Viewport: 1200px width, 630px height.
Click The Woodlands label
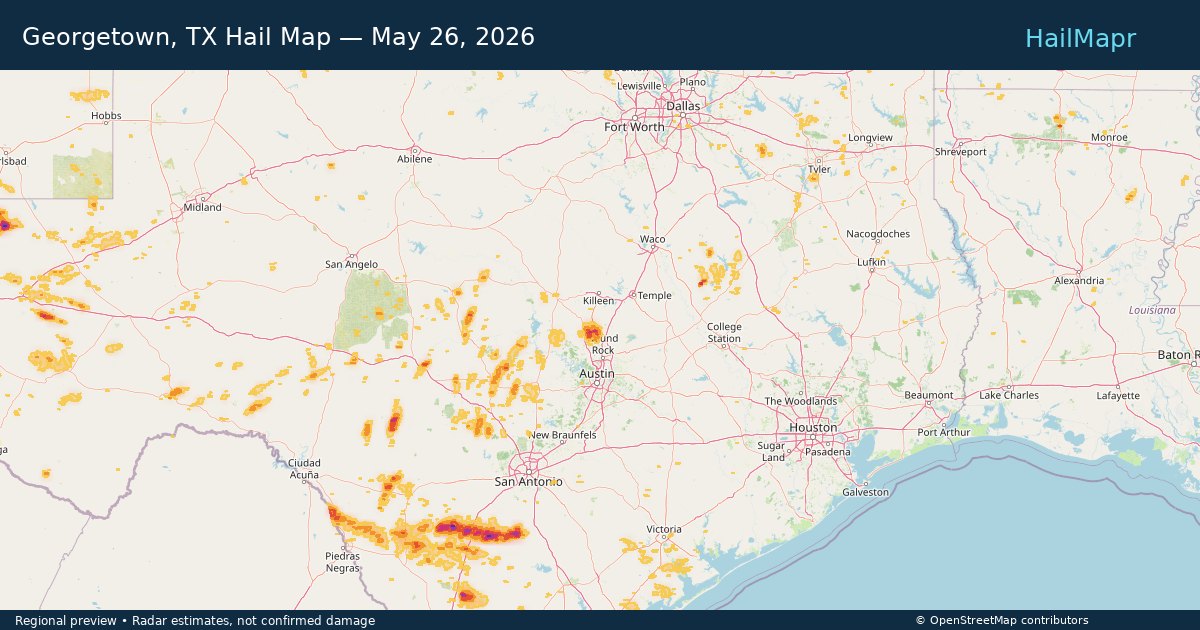coord(801,401)
